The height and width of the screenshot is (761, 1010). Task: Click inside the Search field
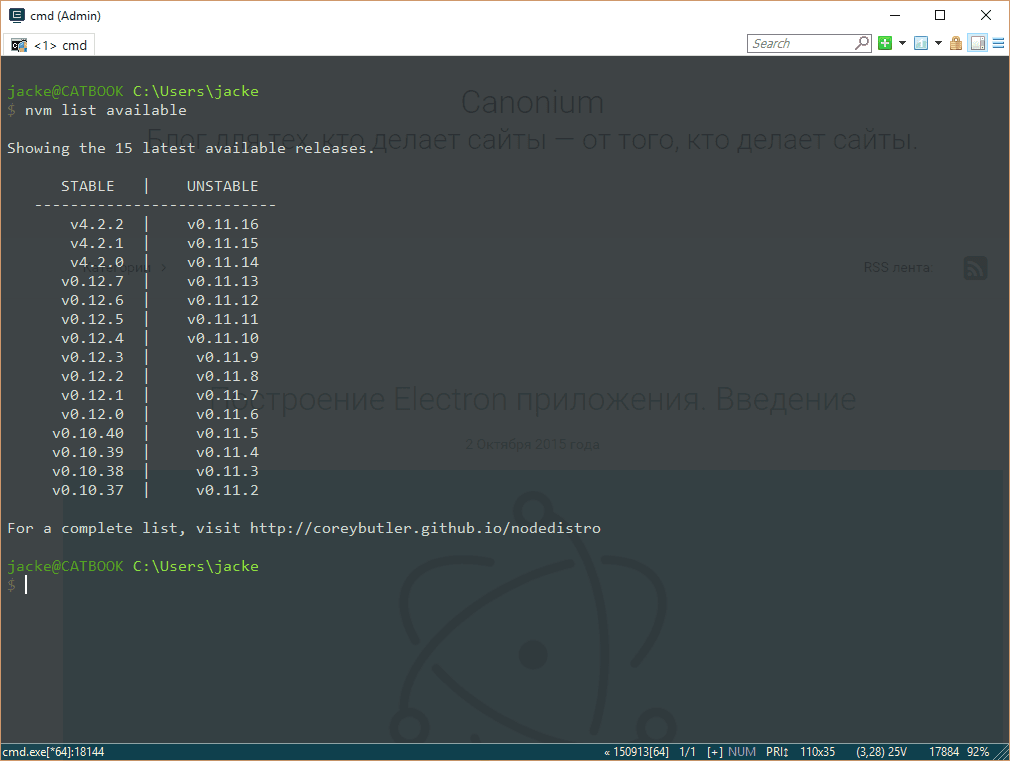point(800,44)
